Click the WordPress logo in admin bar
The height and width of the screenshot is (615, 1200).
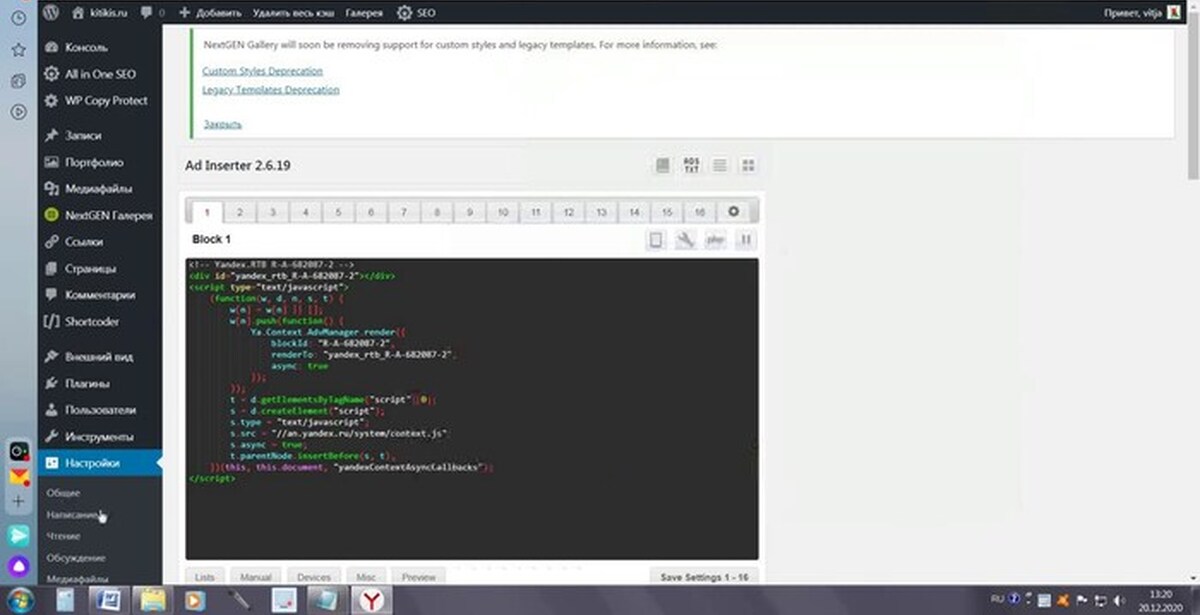coord(51,13)
